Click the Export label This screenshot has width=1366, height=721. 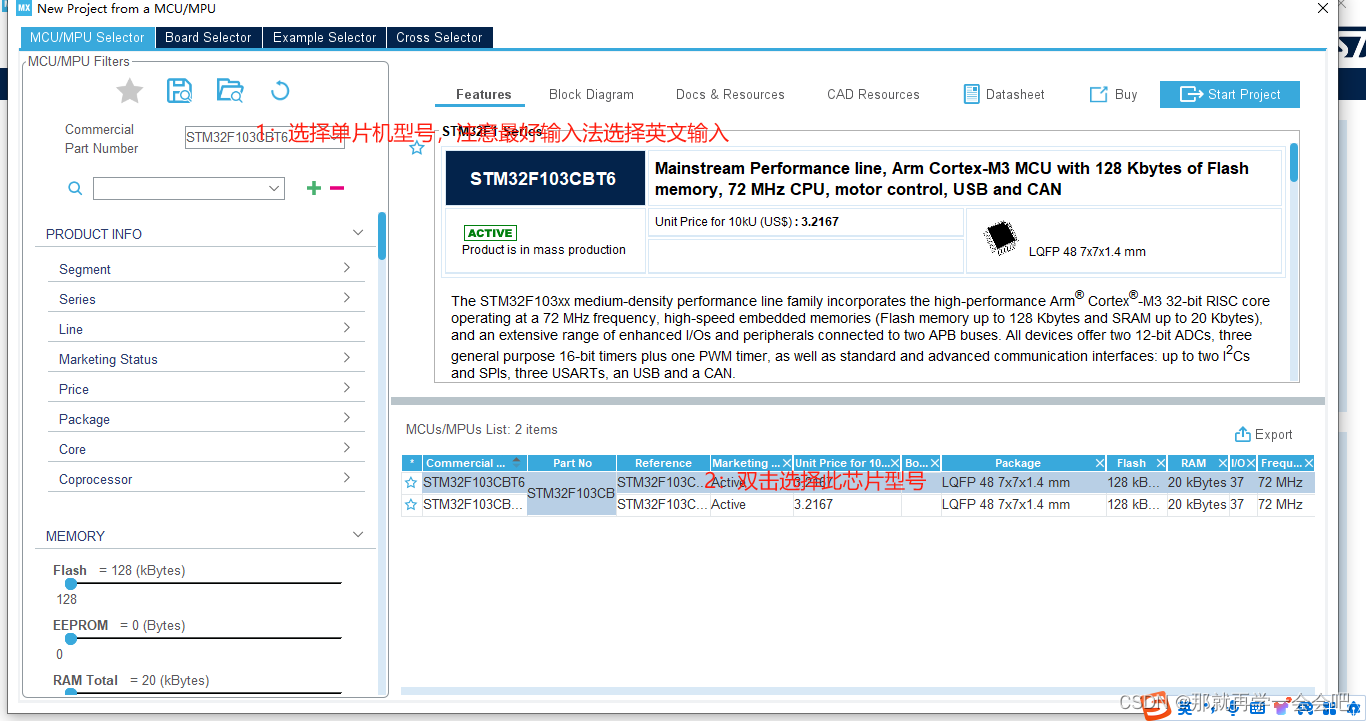click(x=1274, y=434)
